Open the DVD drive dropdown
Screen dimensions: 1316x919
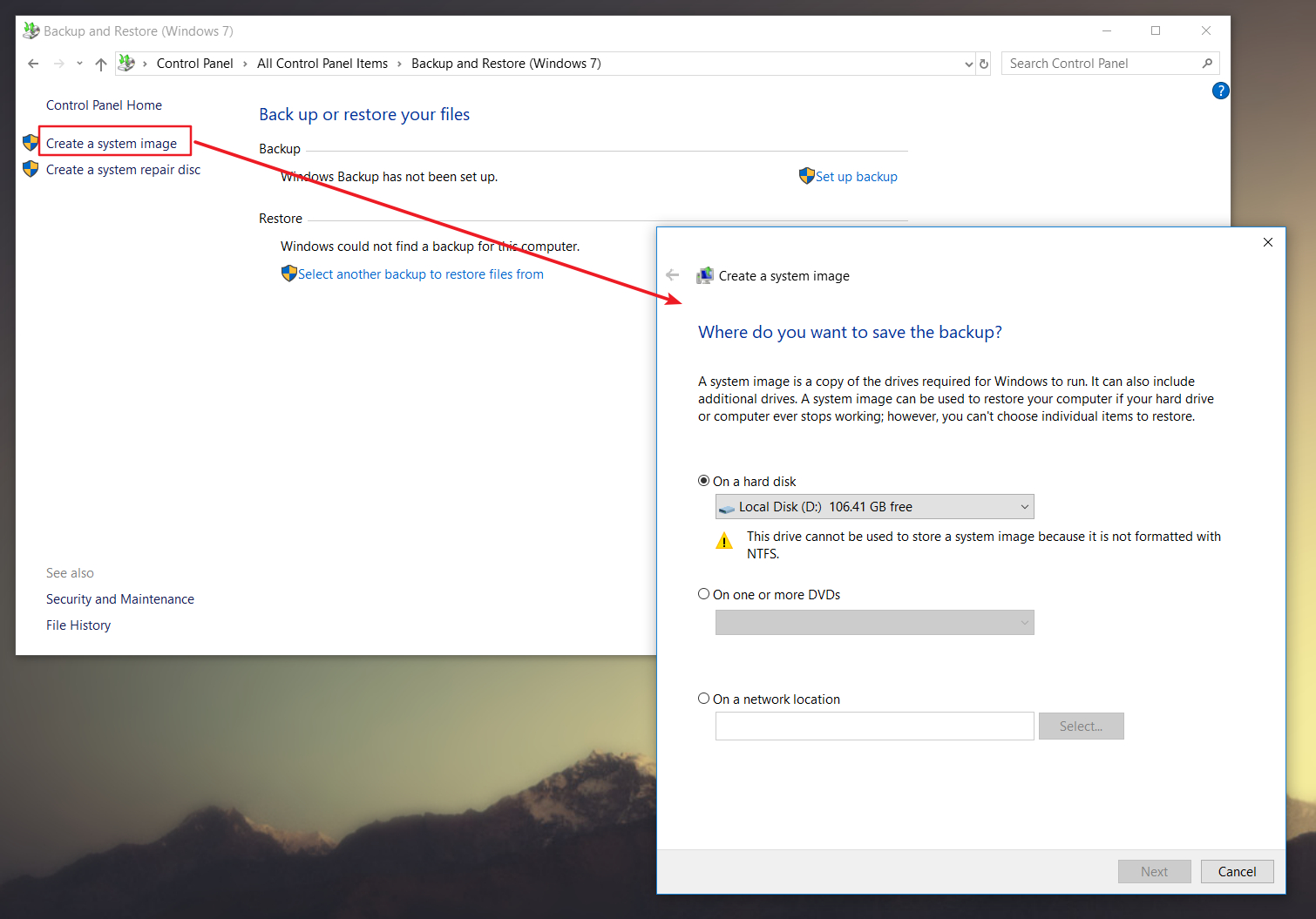pyautogui.click(x=874, y=623)
